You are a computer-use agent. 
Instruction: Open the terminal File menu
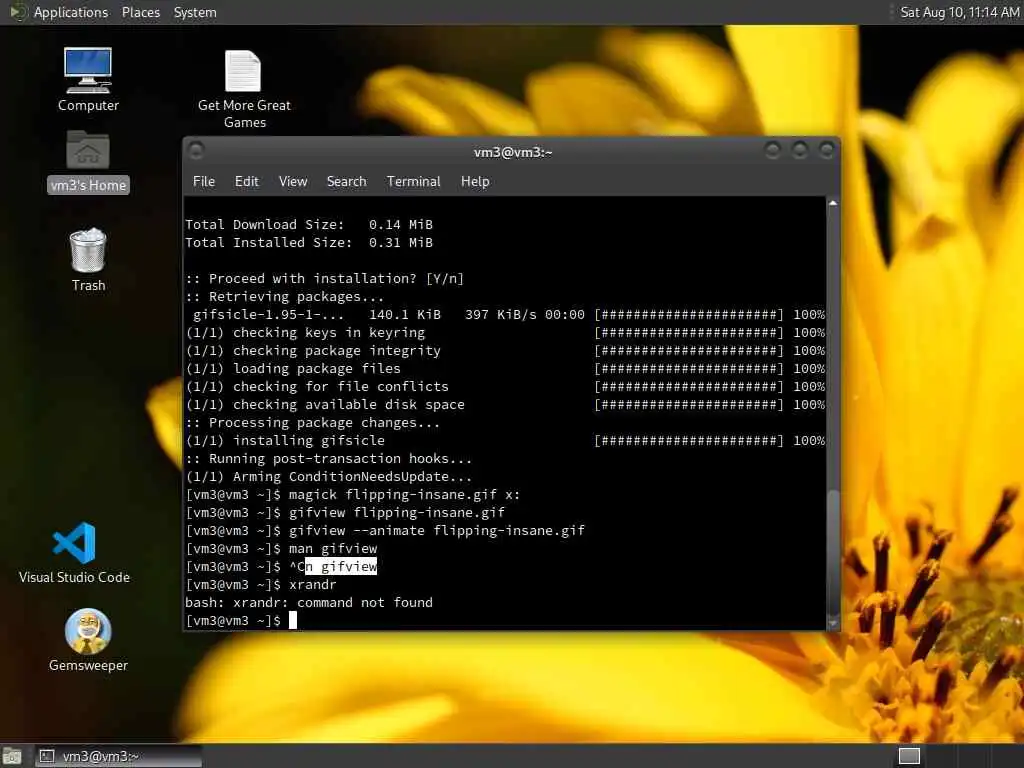(204, 182)
